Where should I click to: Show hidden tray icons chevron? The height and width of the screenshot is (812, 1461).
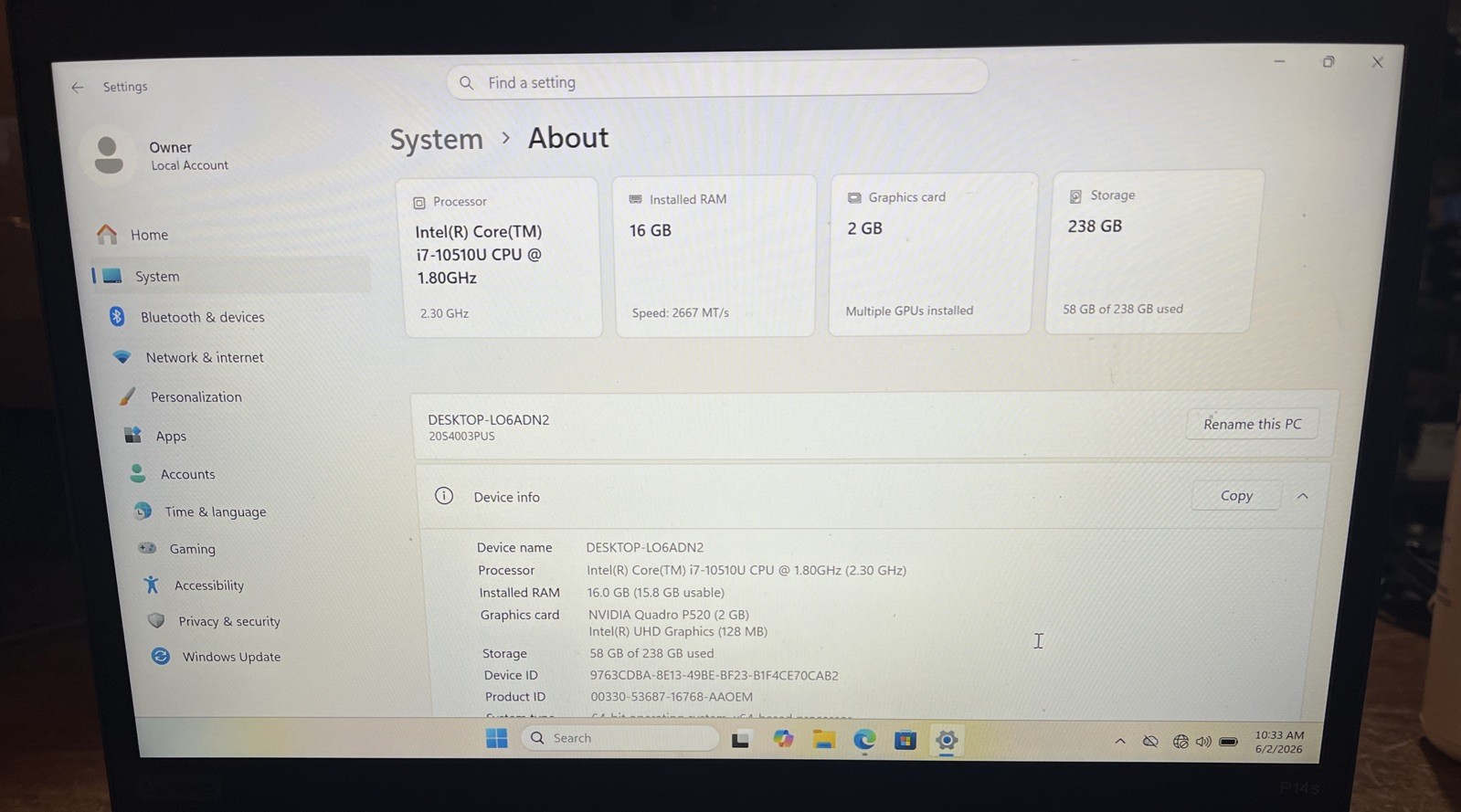coord(1120,742)
